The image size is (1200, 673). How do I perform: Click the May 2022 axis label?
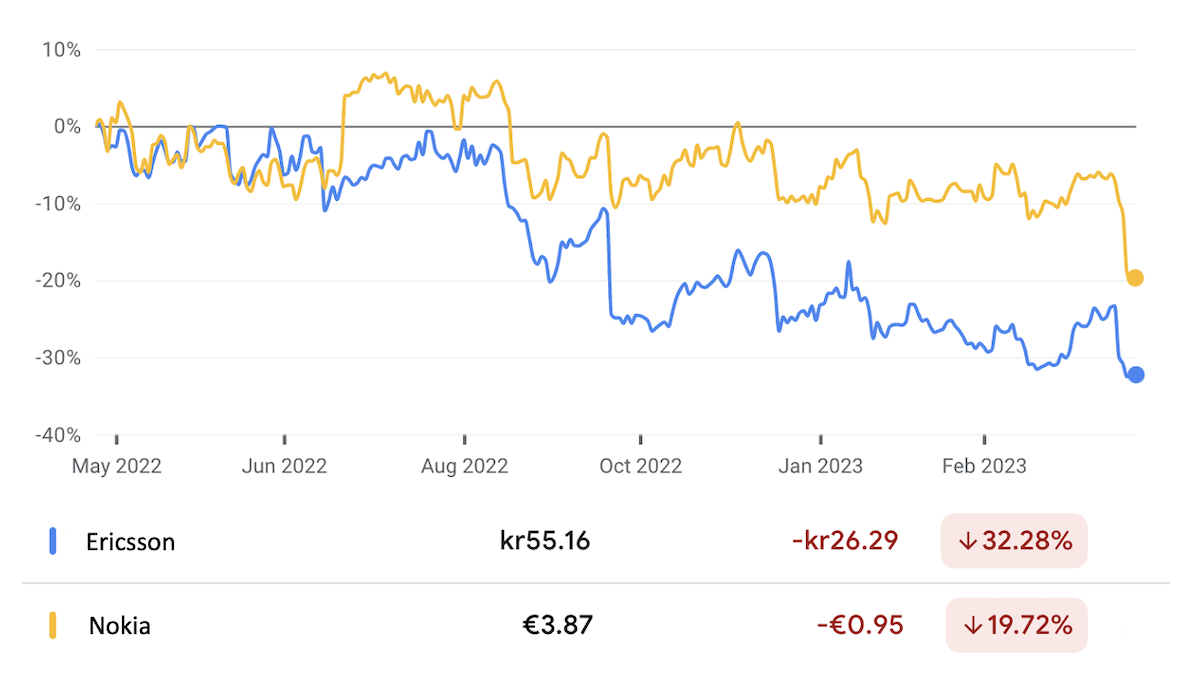click(116, 466)
